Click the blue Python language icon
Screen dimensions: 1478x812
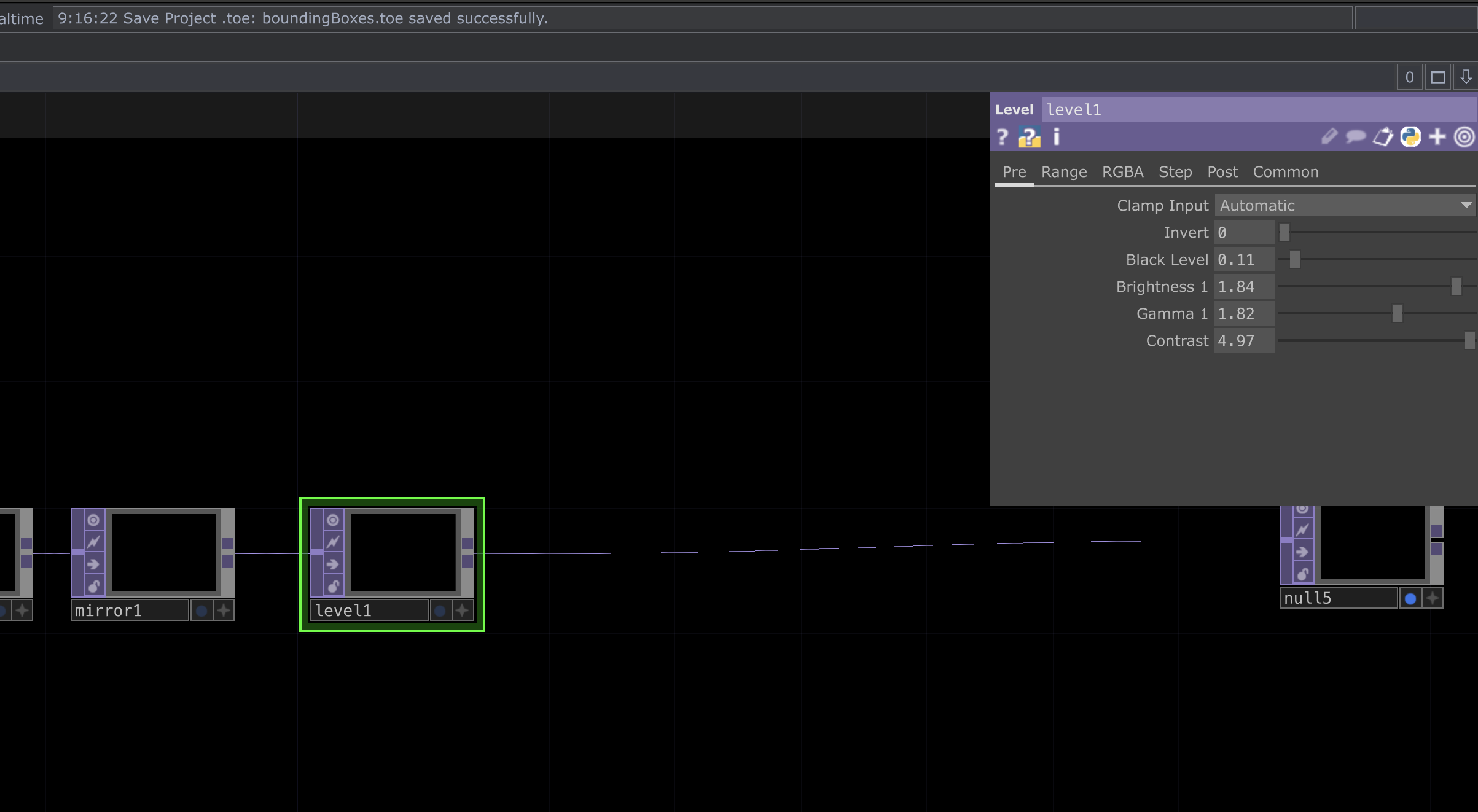pos(1410,136)
